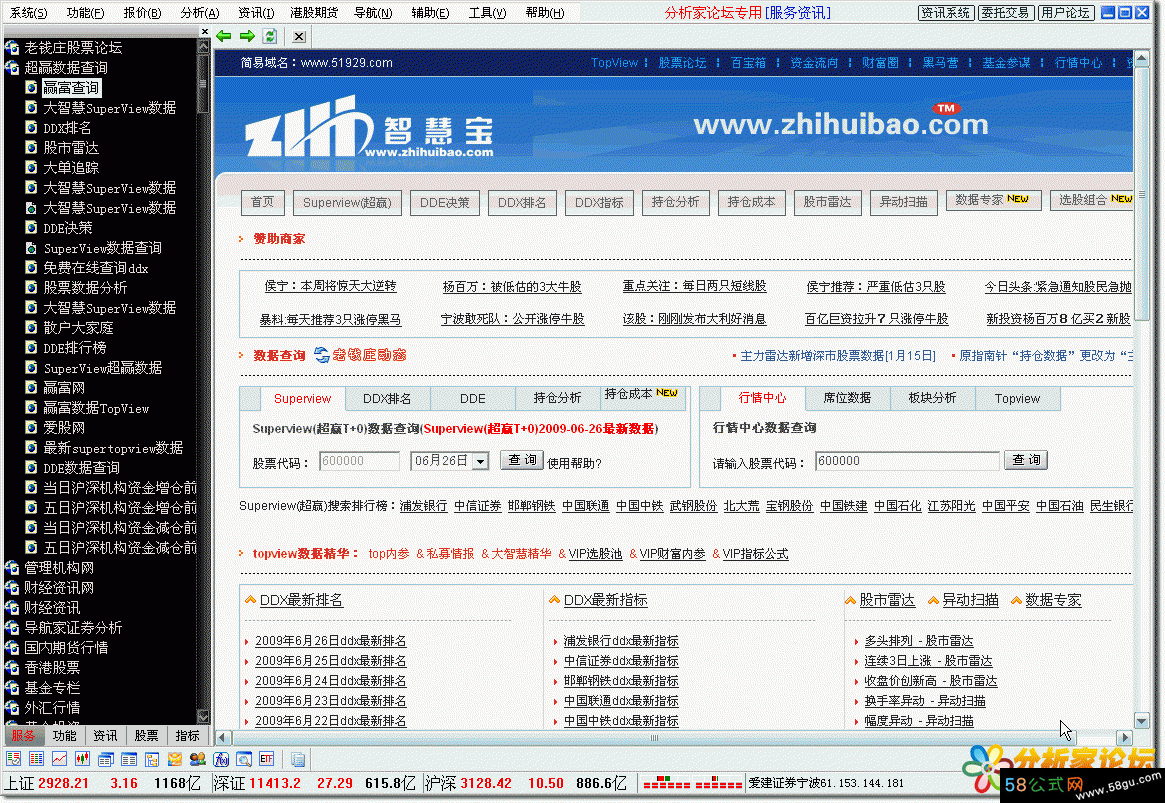The image size is (1165, 803).
Task: Open the line trend chart icon
Action: [59, 759]
